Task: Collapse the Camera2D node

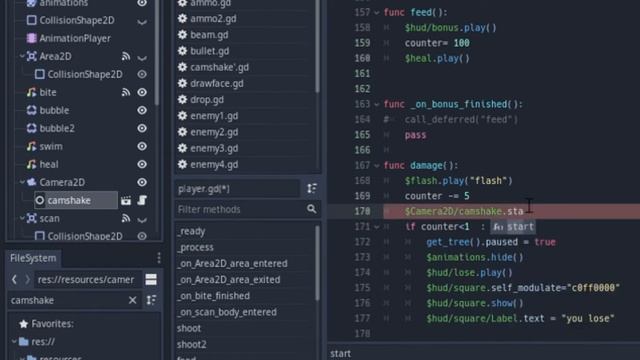Action: (x=22, y=182)
